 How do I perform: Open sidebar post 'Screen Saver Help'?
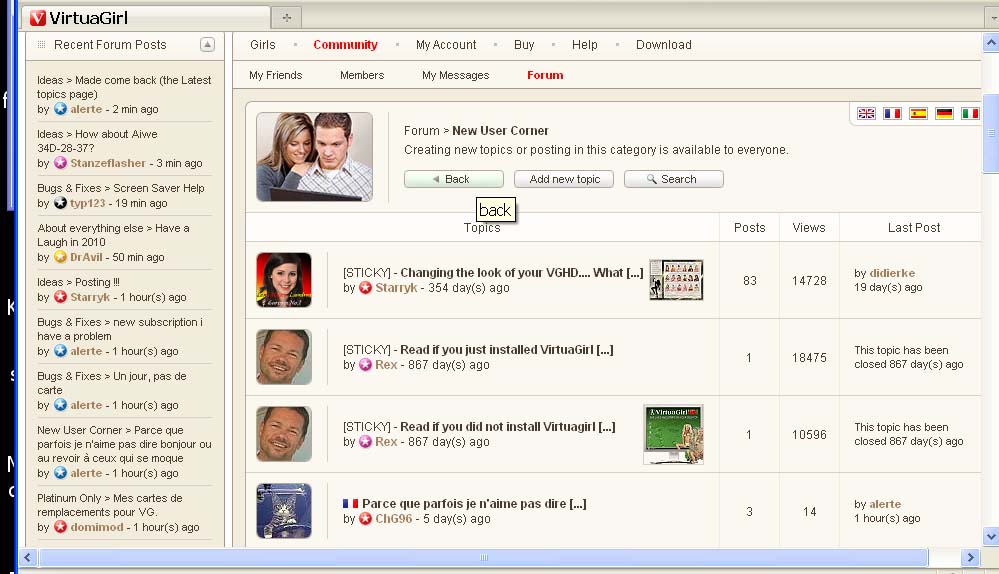[x=120, y=188]
